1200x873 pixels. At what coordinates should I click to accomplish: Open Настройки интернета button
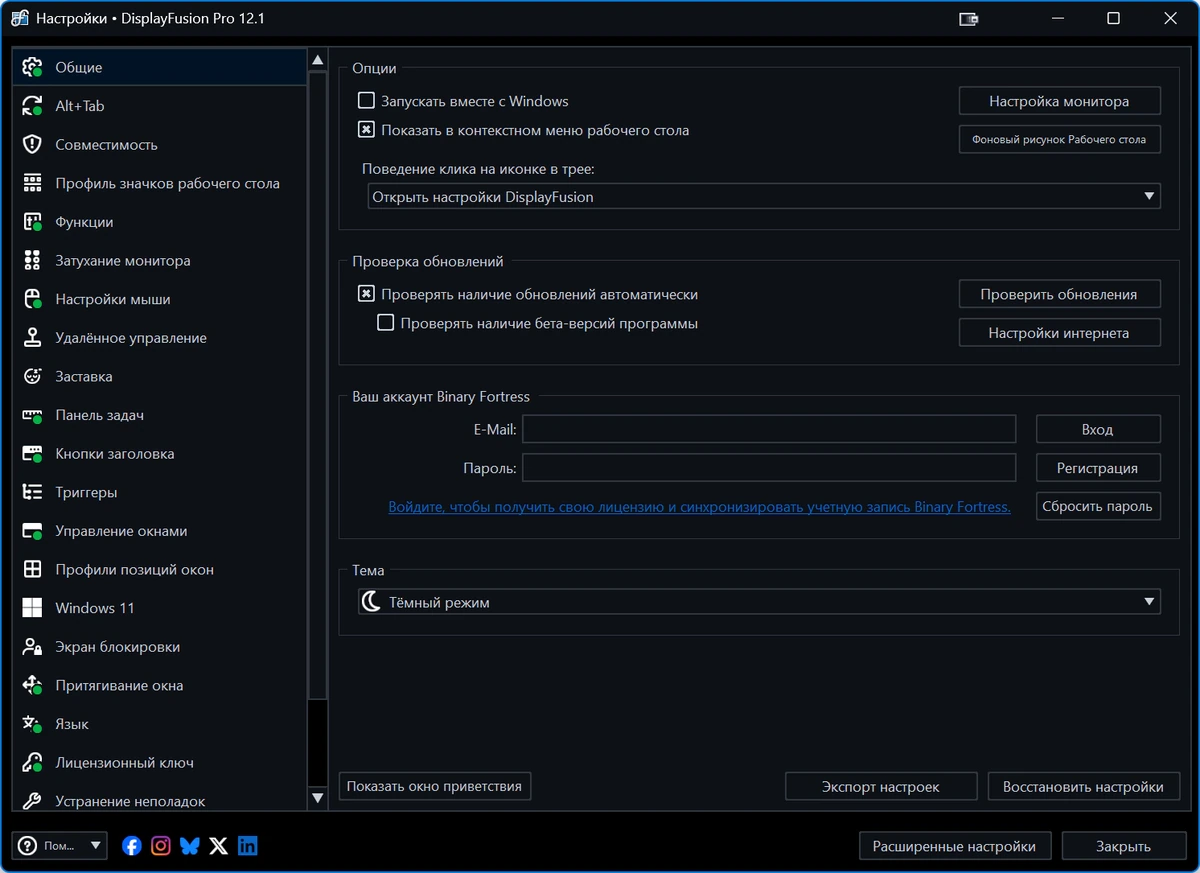click(x=1060, y=333)
